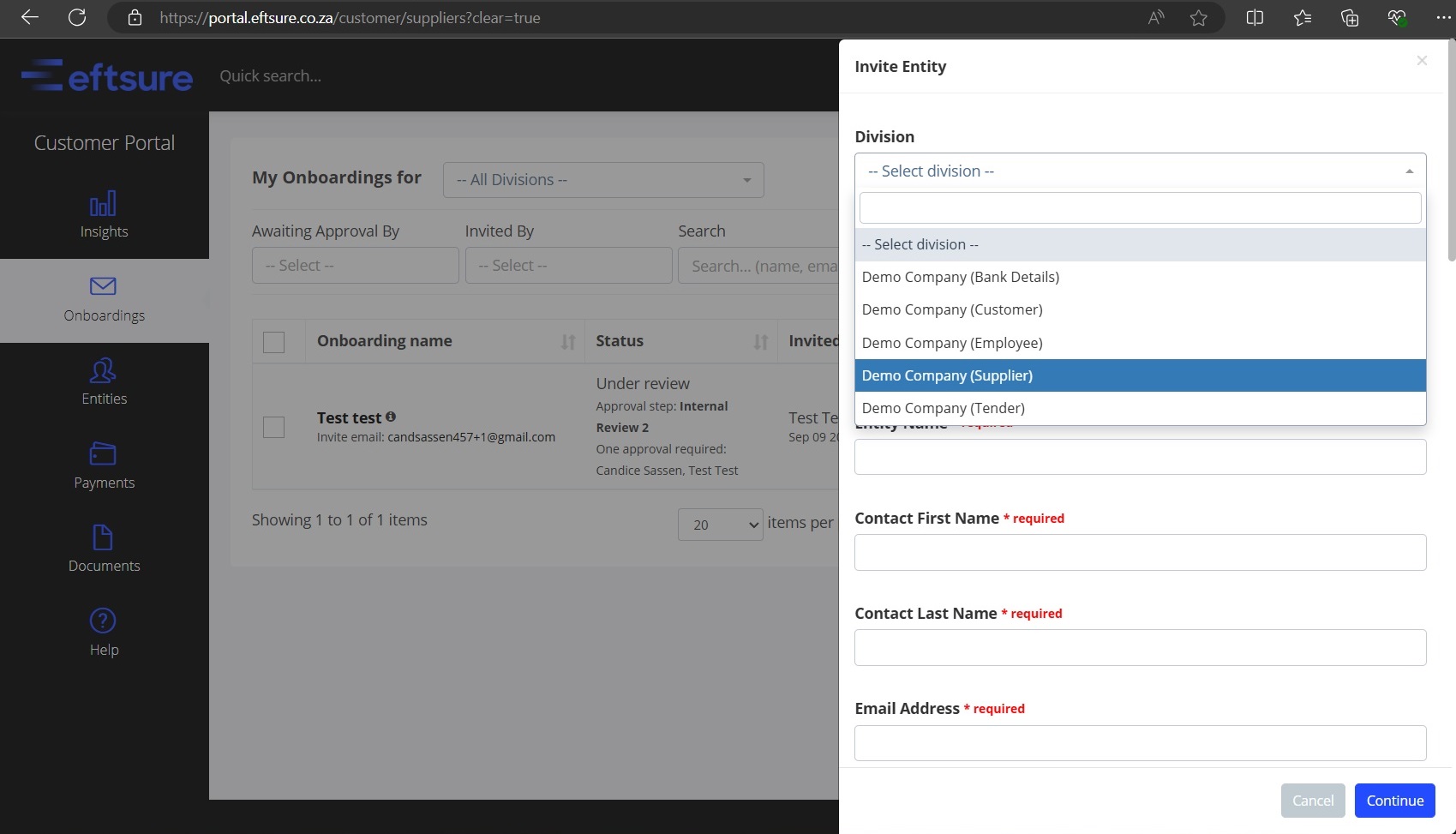
Task: Click the info icon beside Test test
Action: (x=391, y=417)
